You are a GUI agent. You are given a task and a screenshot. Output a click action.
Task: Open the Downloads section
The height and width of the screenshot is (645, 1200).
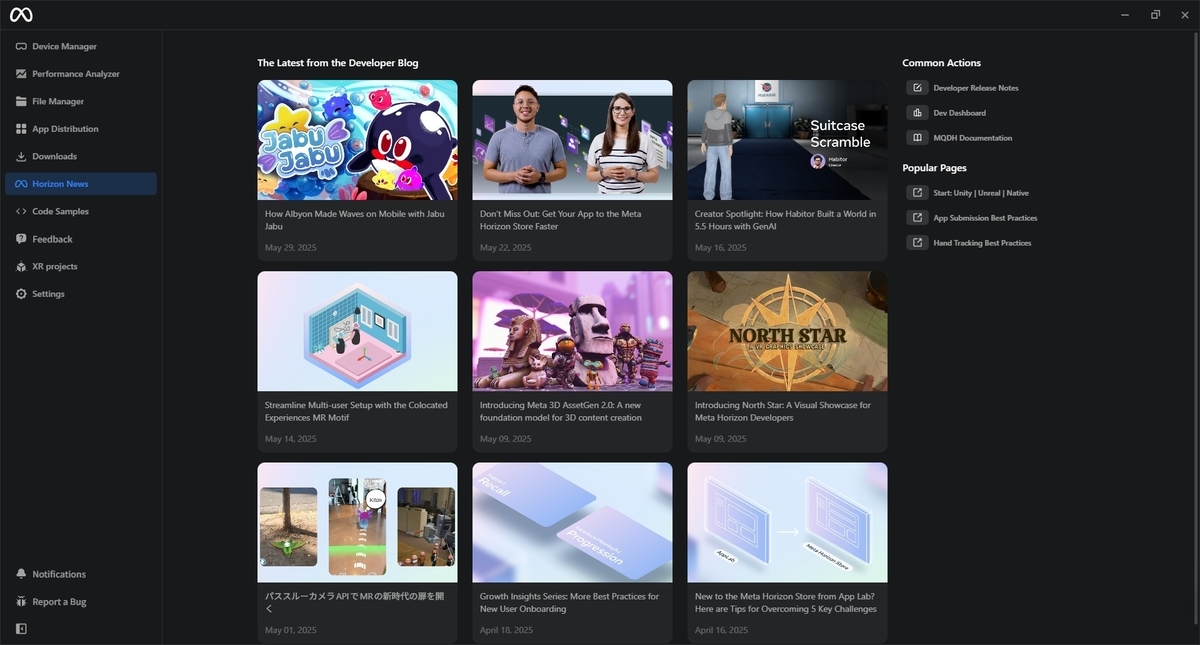tap(81, 157)
